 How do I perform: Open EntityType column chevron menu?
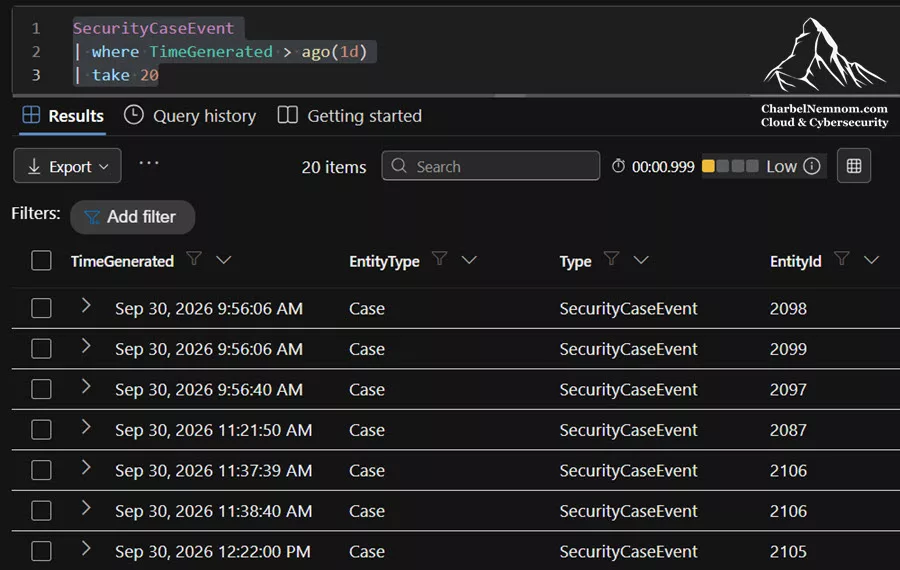point(470,260)
